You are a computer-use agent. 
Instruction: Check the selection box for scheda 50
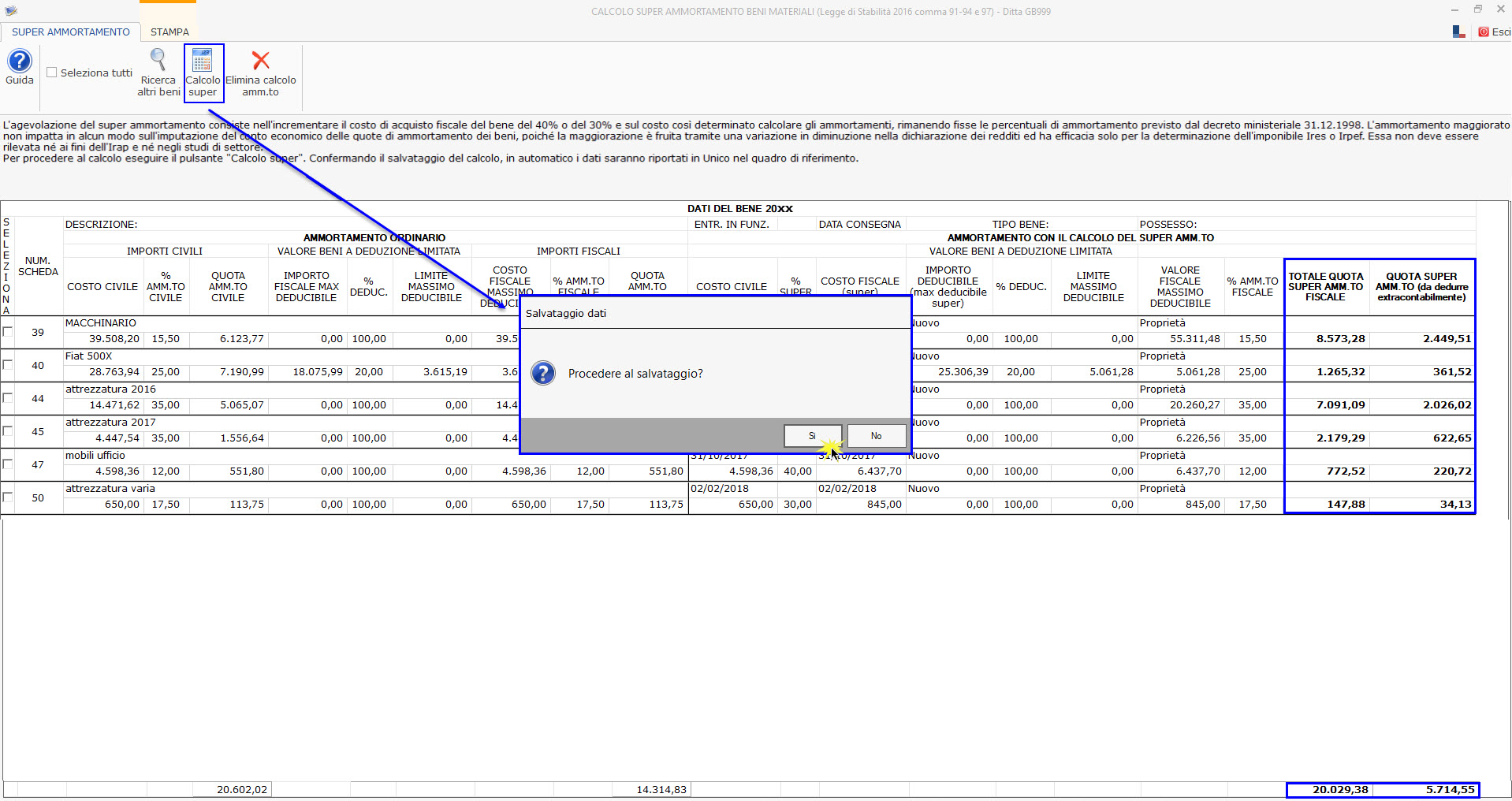click(8, 497)
